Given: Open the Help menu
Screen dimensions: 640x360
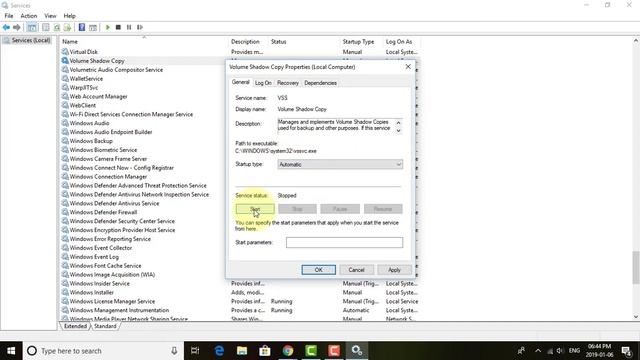Looking at the screenshot, I should tap(69, 16).
